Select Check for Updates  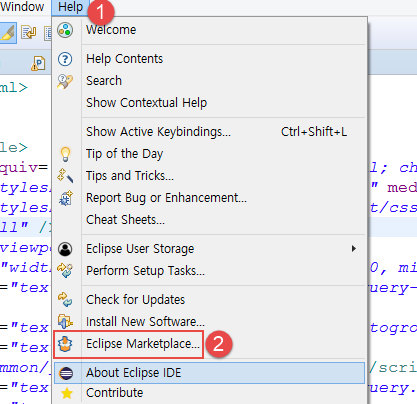point(210,300)
